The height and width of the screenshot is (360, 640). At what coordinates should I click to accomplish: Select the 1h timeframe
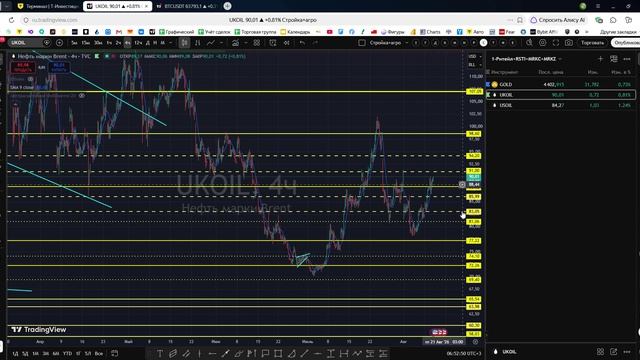[x=109, y=42]
